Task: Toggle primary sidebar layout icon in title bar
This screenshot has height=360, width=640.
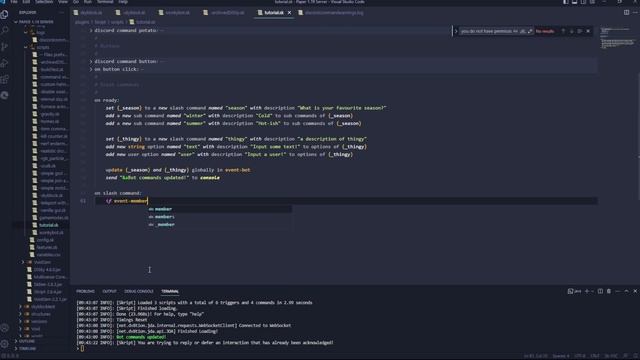Action: (x=566, y=2)
